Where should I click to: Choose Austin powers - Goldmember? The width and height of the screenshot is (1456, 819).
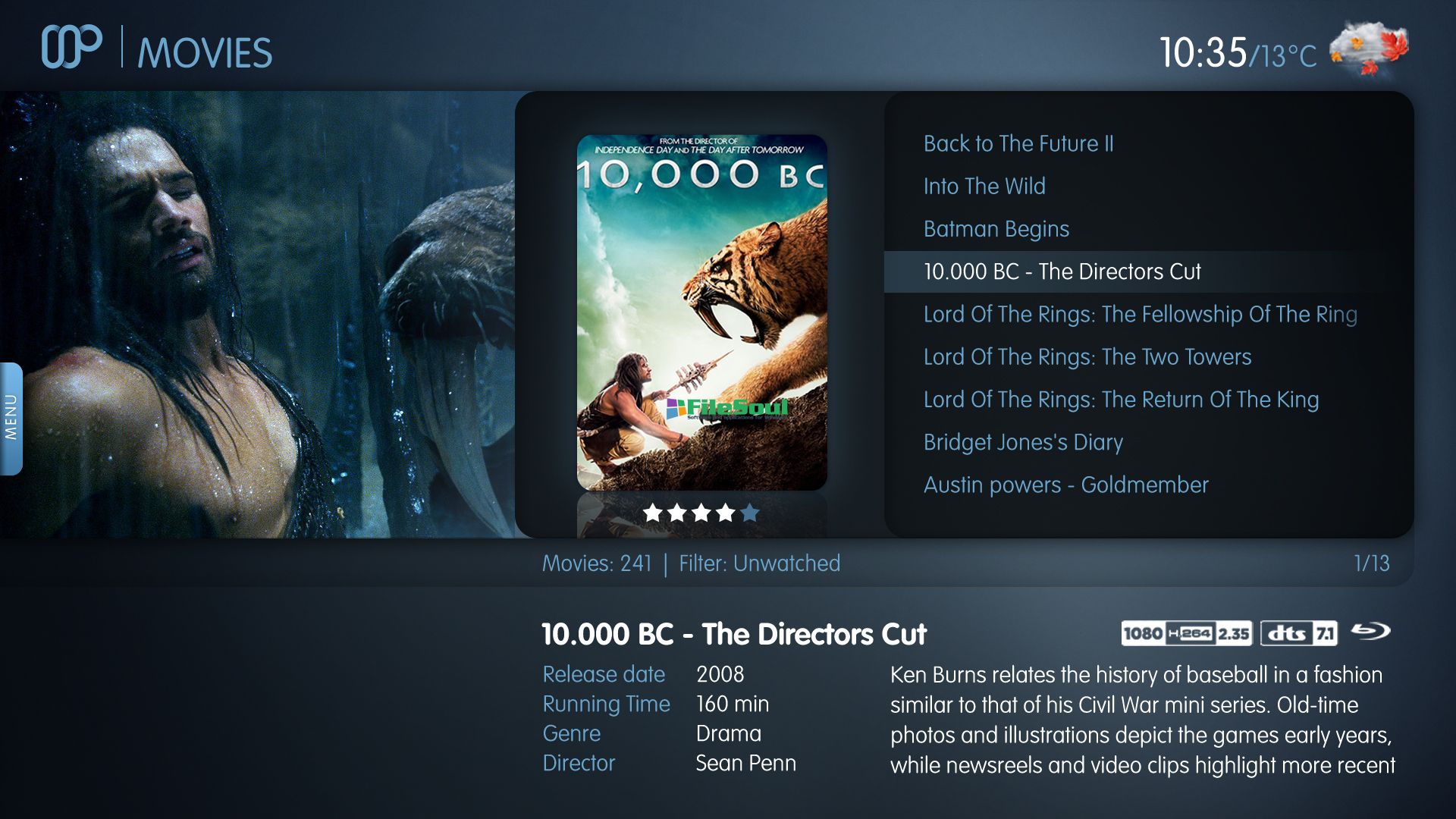(1065, 485)
